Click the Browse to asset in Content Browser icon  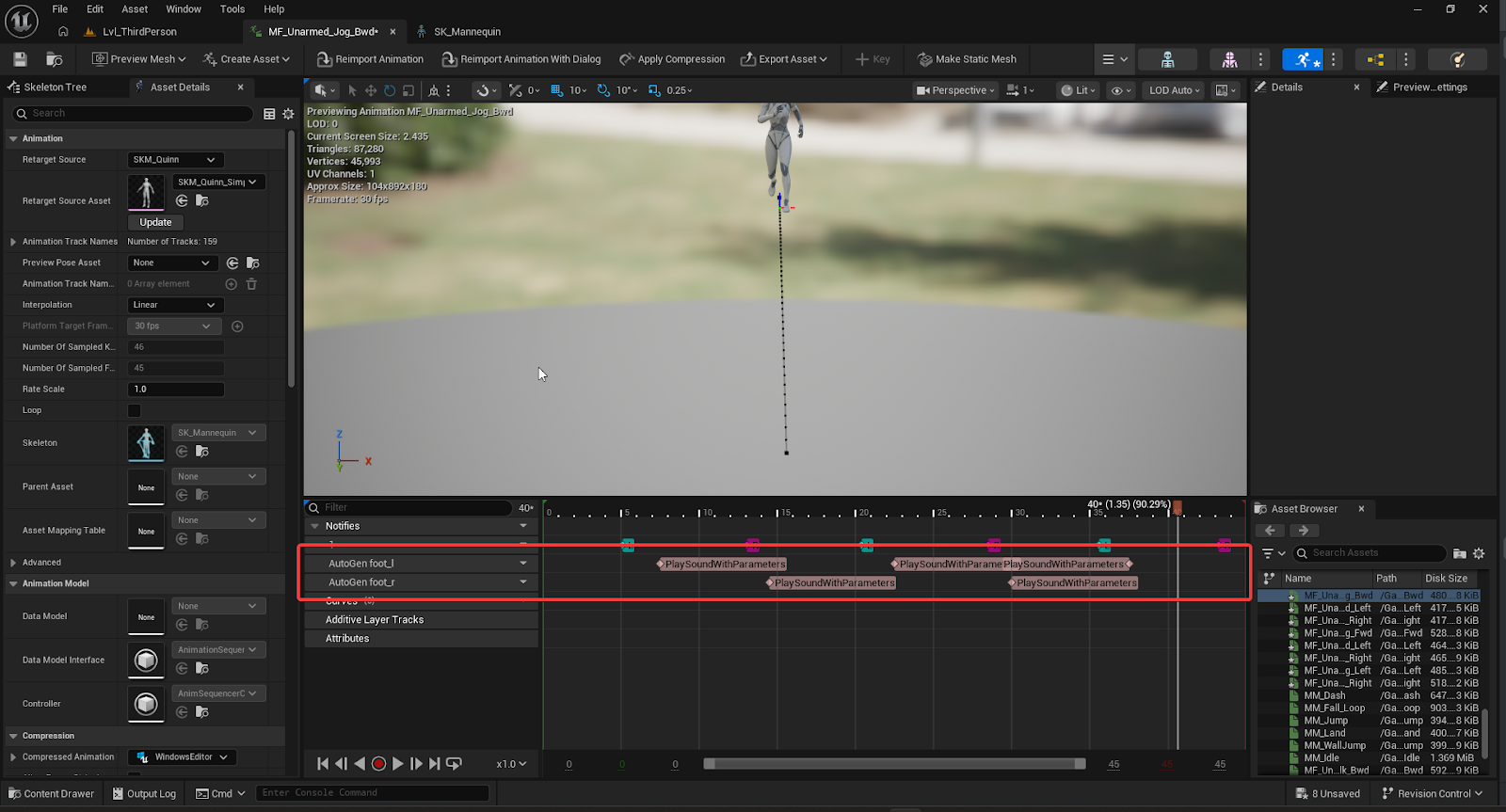pos(54,59)
